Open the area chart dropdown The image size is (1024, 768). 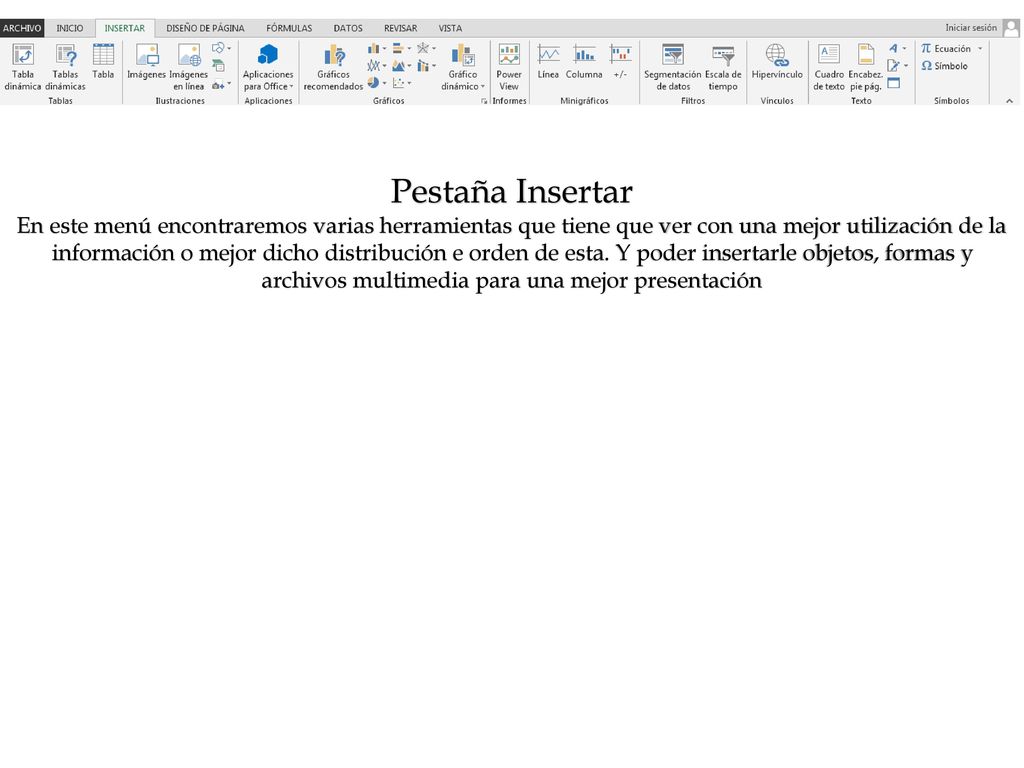coord(401,66)
